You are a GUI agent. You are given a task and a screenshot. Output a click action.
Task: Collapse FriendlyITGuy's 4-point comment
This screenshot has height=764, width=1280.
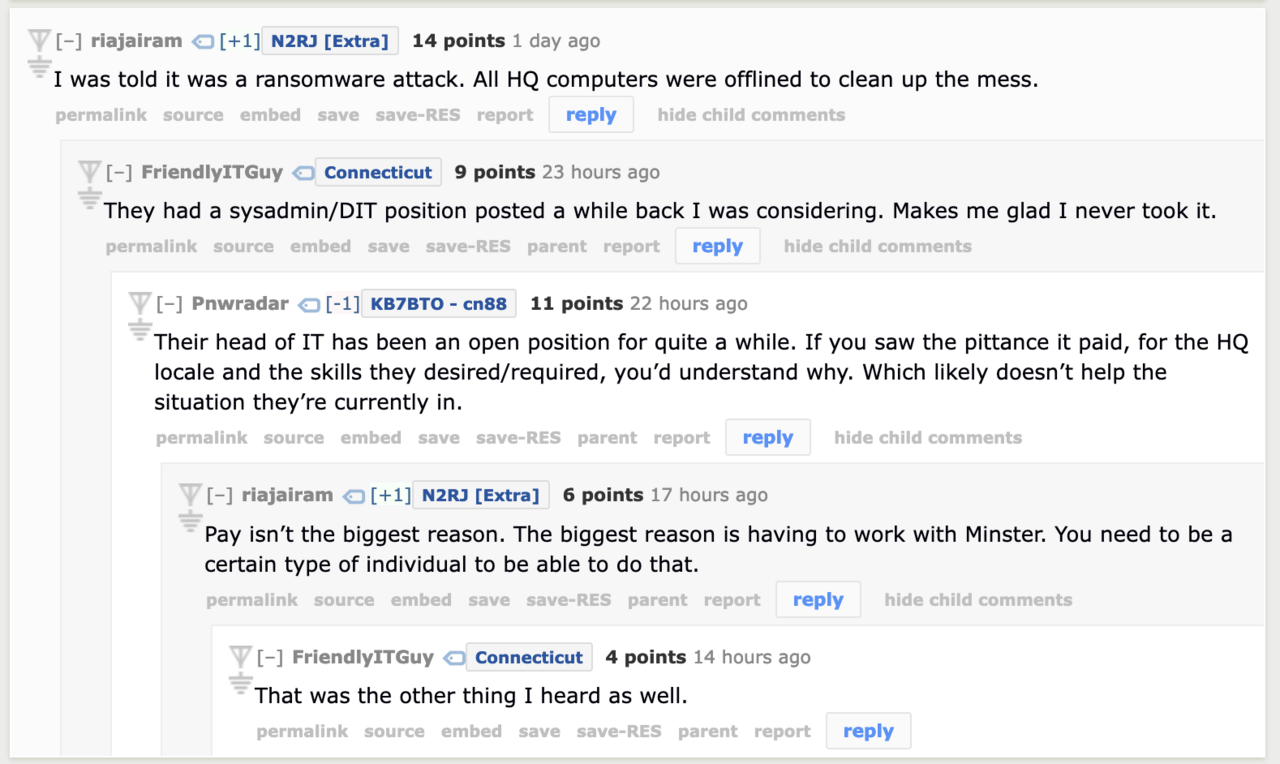point(270,658)
